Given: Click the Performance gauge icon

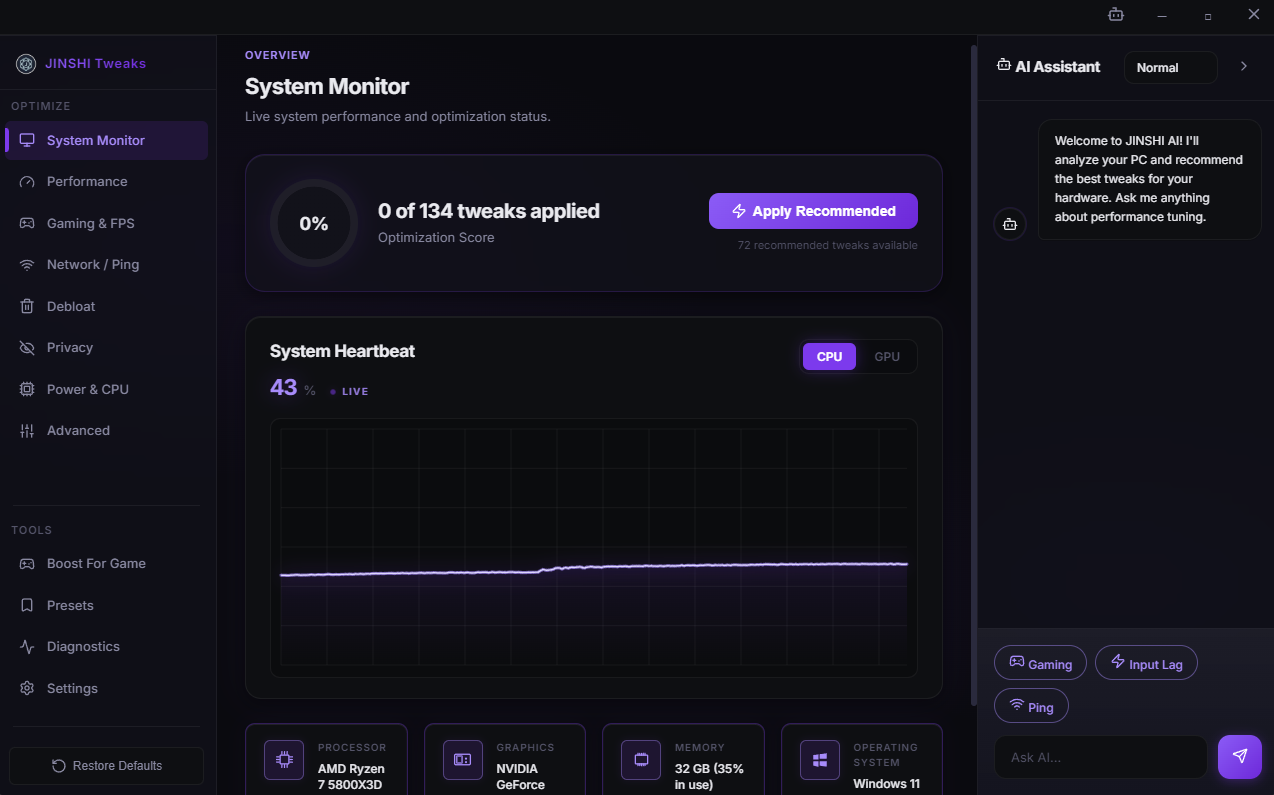Looking at the screenshot, I should (27, 182).
